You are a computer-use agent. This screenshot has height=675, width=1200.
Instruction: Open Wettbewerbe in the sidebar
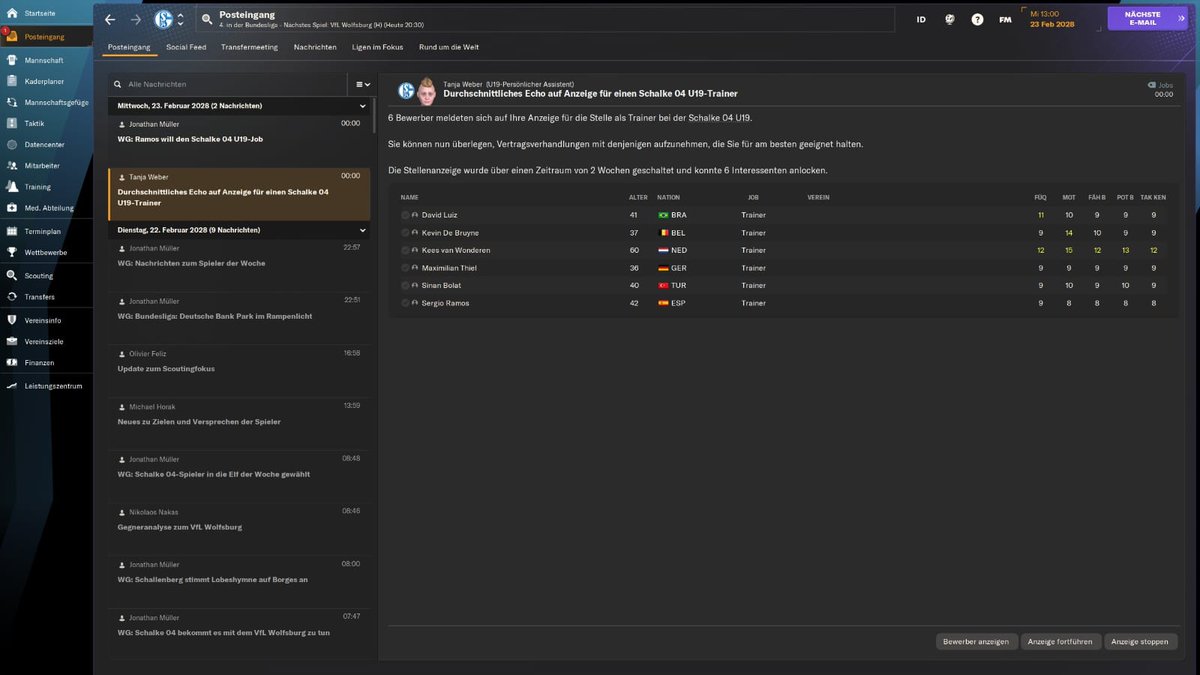(47, 252)
